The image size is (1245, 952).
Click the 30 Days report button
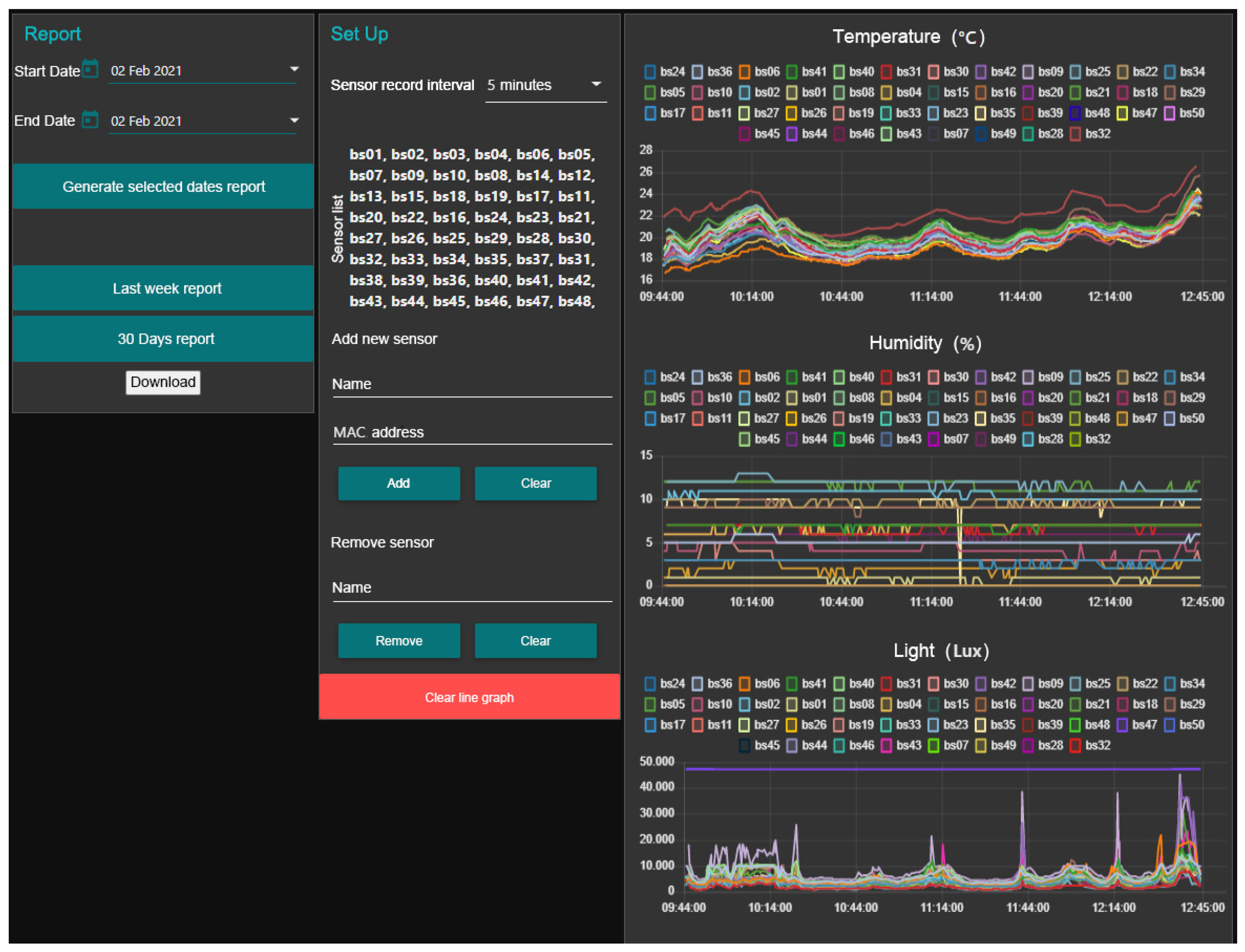point(163,339)
